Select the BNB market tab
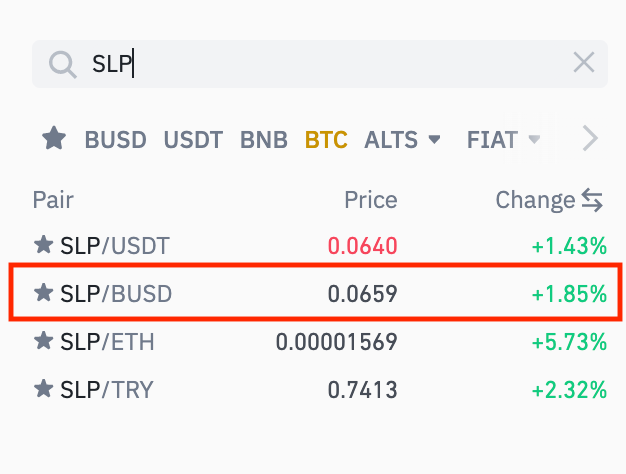Image resolution: width=626 pixels, height=474 pixels. click(x=264, y=140)
